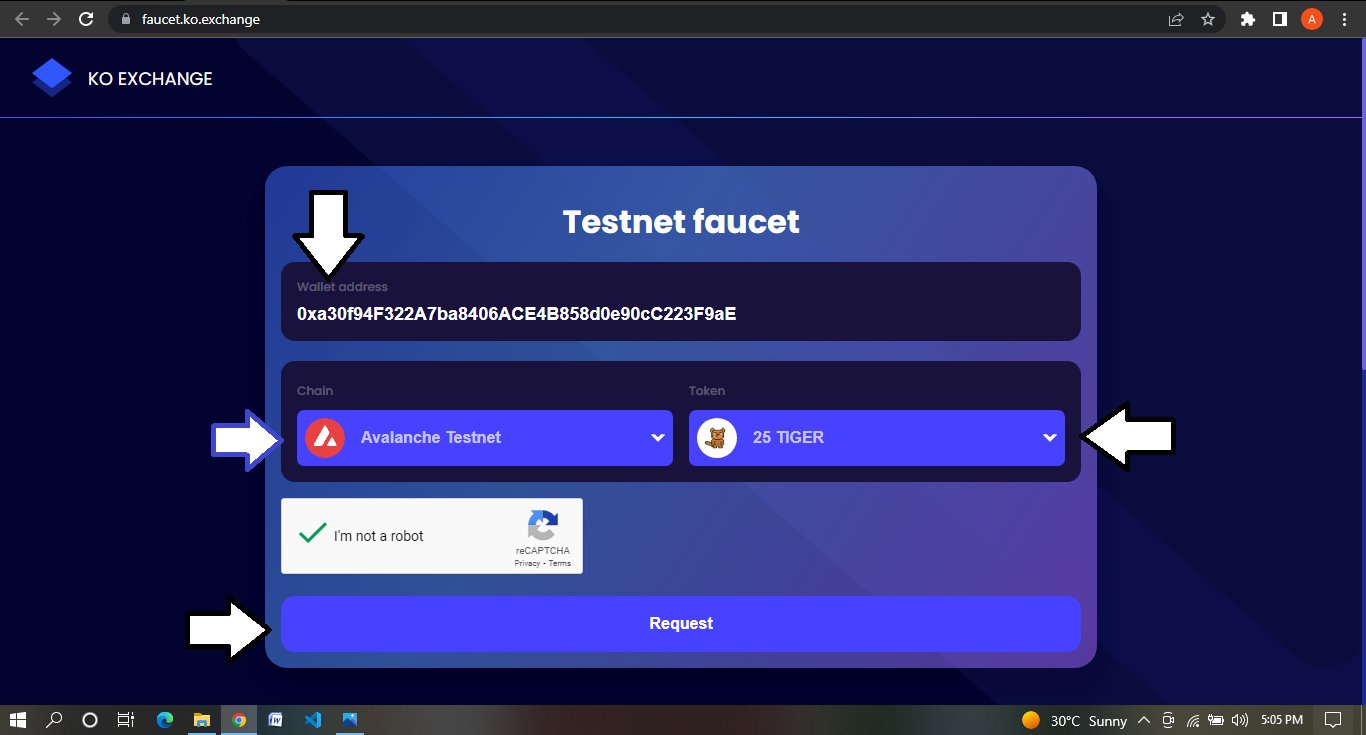The image size is (1366, 735).
Task: Go back in the browser
Action: pos(22,19)
